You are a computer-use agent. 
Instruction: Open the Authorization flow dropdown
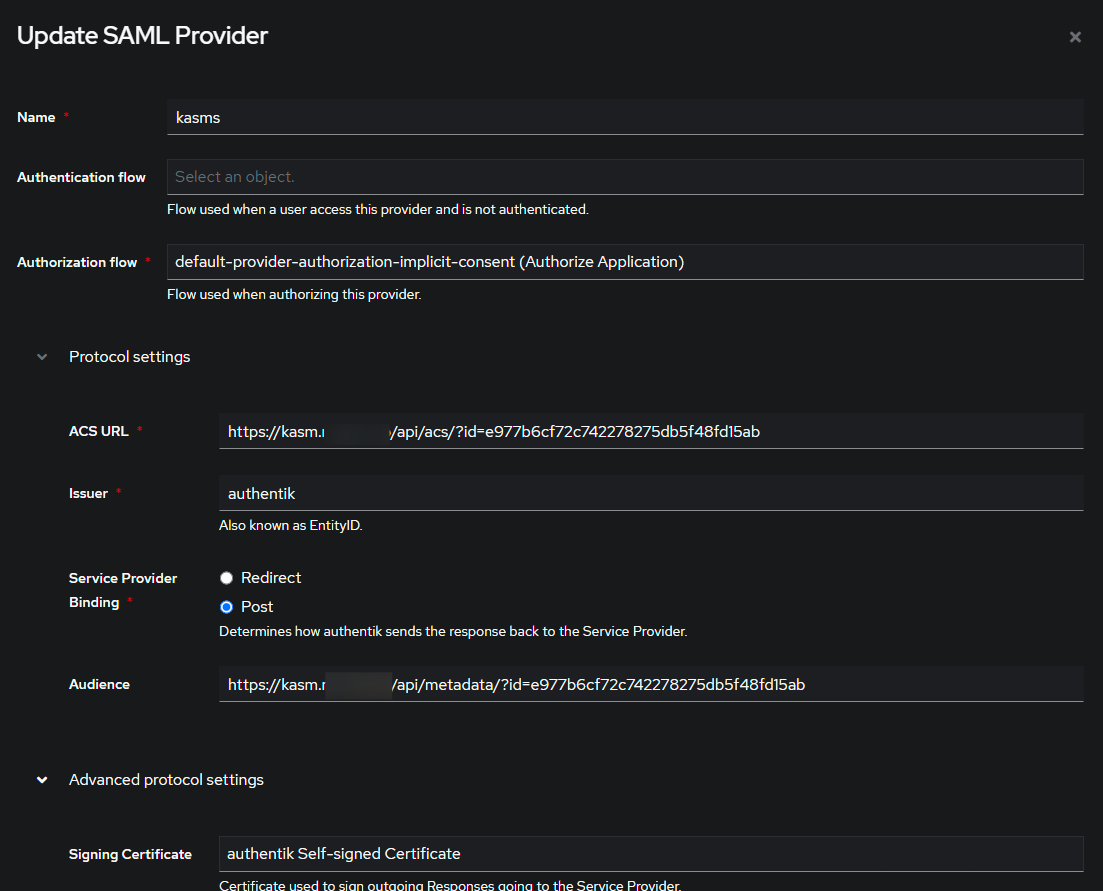pos(625,262)
